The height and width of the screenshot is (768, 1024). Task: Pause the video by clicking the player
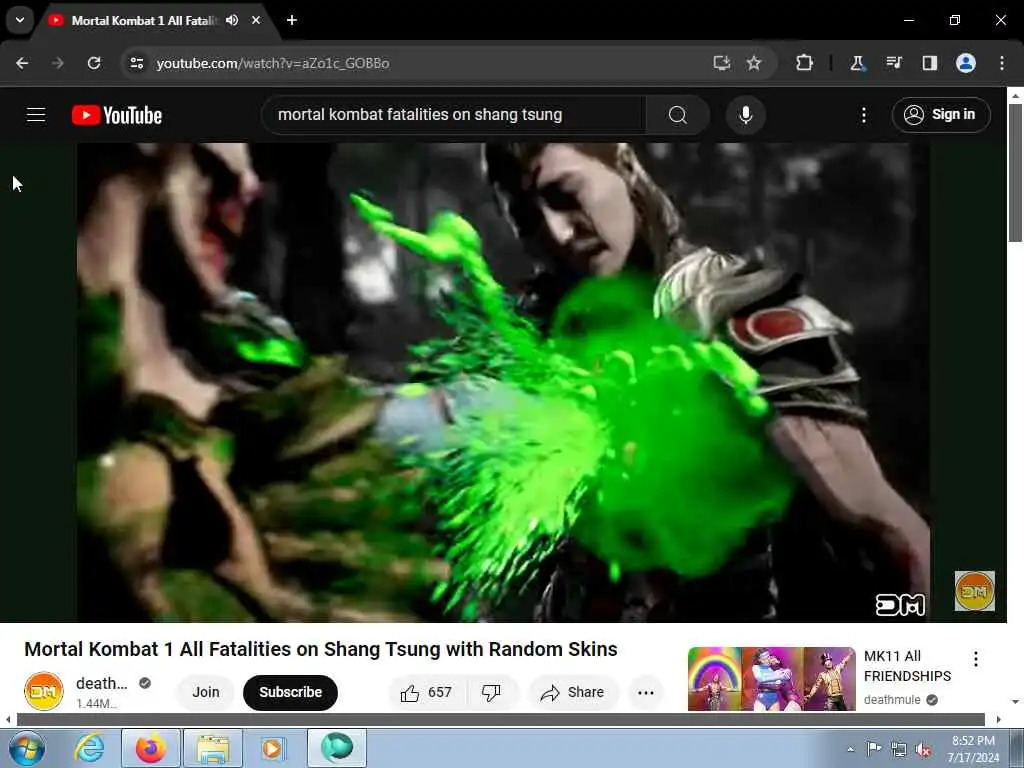503,382
